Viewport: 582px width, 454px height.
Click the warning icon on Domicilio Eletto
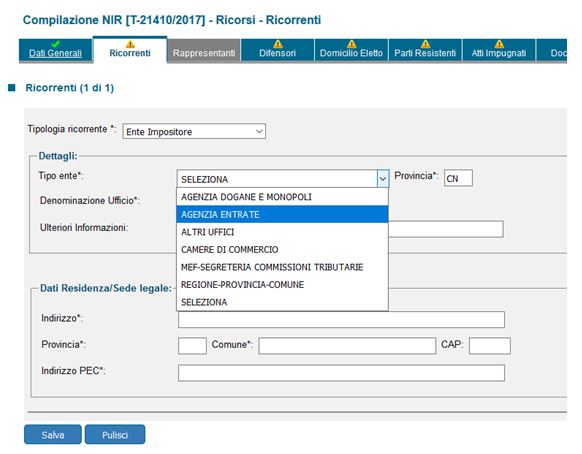pos(351,44)
